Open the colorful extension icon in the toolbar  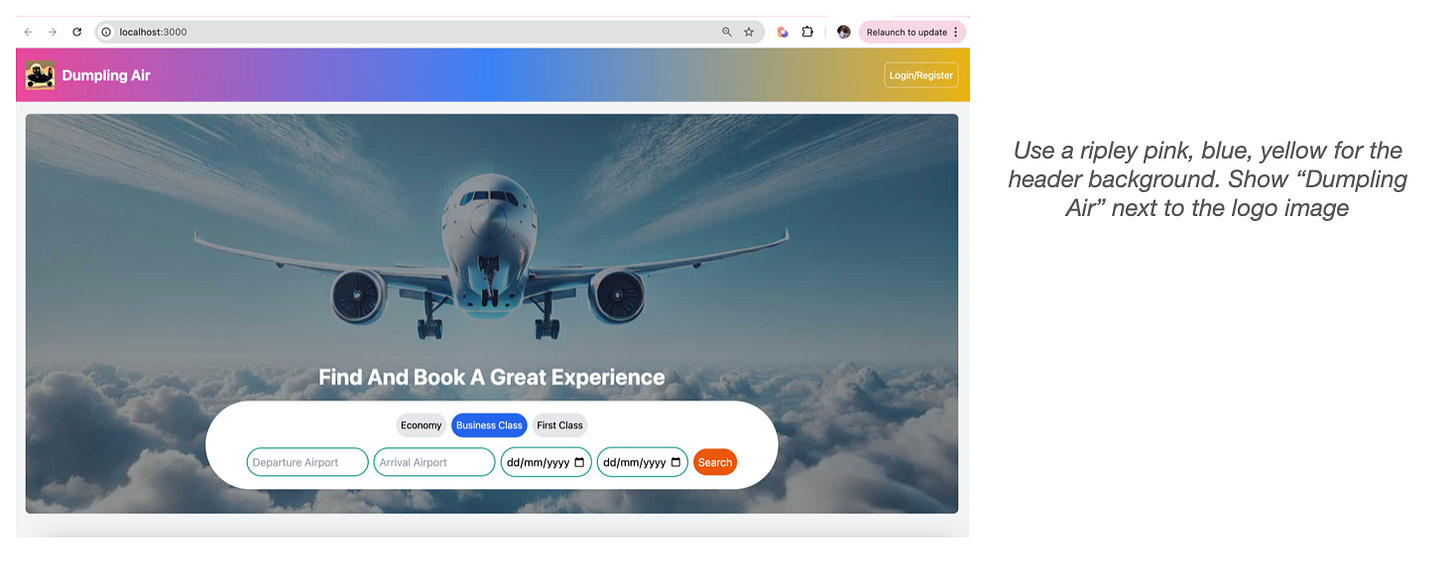coord(783,32)
